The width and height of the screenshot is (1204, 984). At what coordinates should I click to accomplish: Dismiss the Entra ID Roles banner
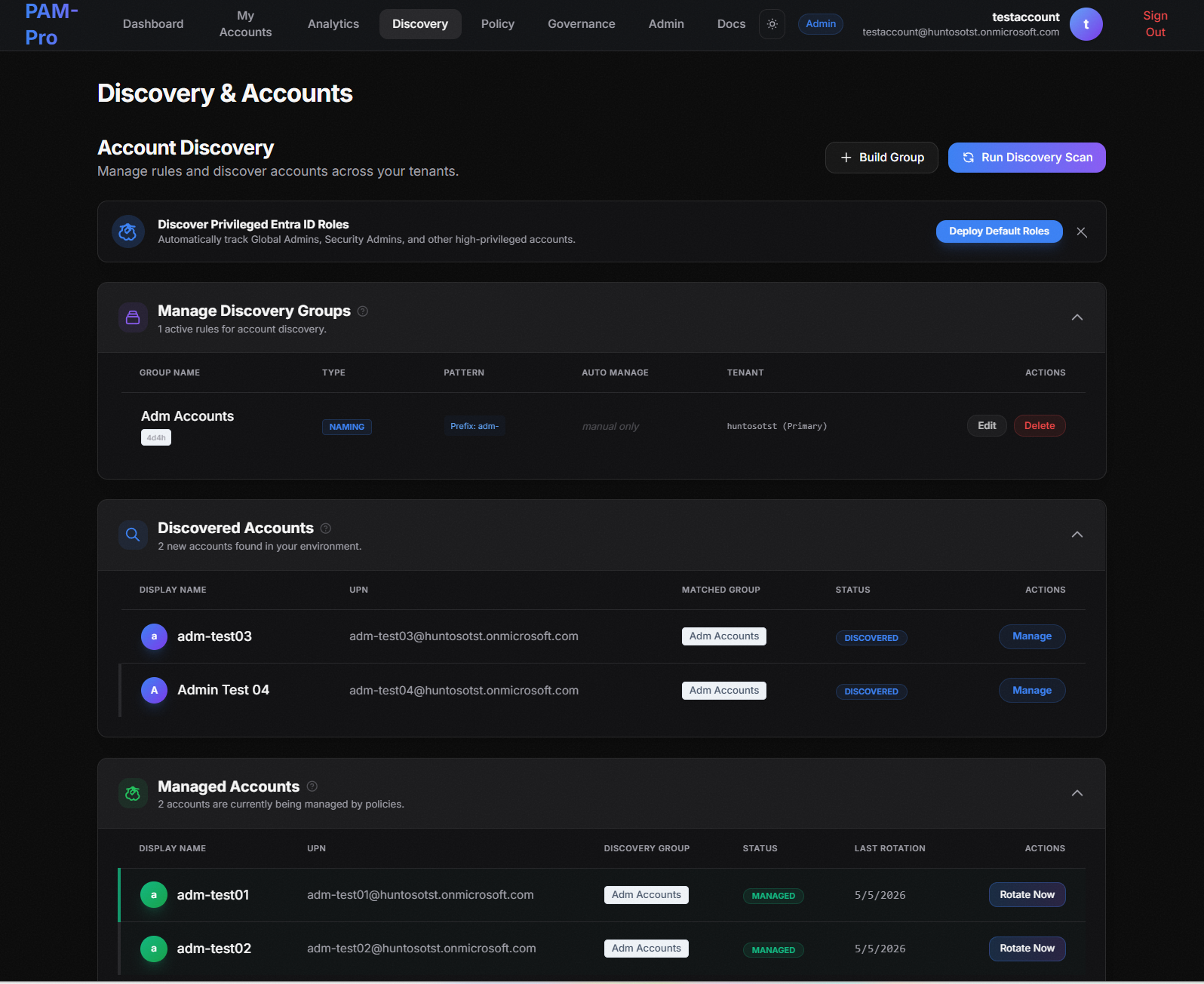pos(1081,232)
